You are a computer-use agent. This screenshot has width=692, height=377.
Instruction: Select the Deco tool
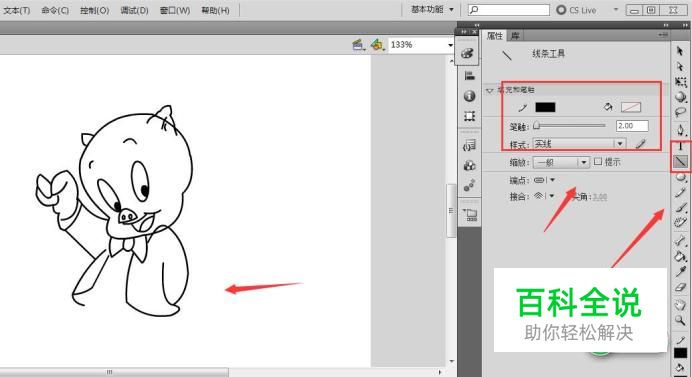[x=681, y=222]
